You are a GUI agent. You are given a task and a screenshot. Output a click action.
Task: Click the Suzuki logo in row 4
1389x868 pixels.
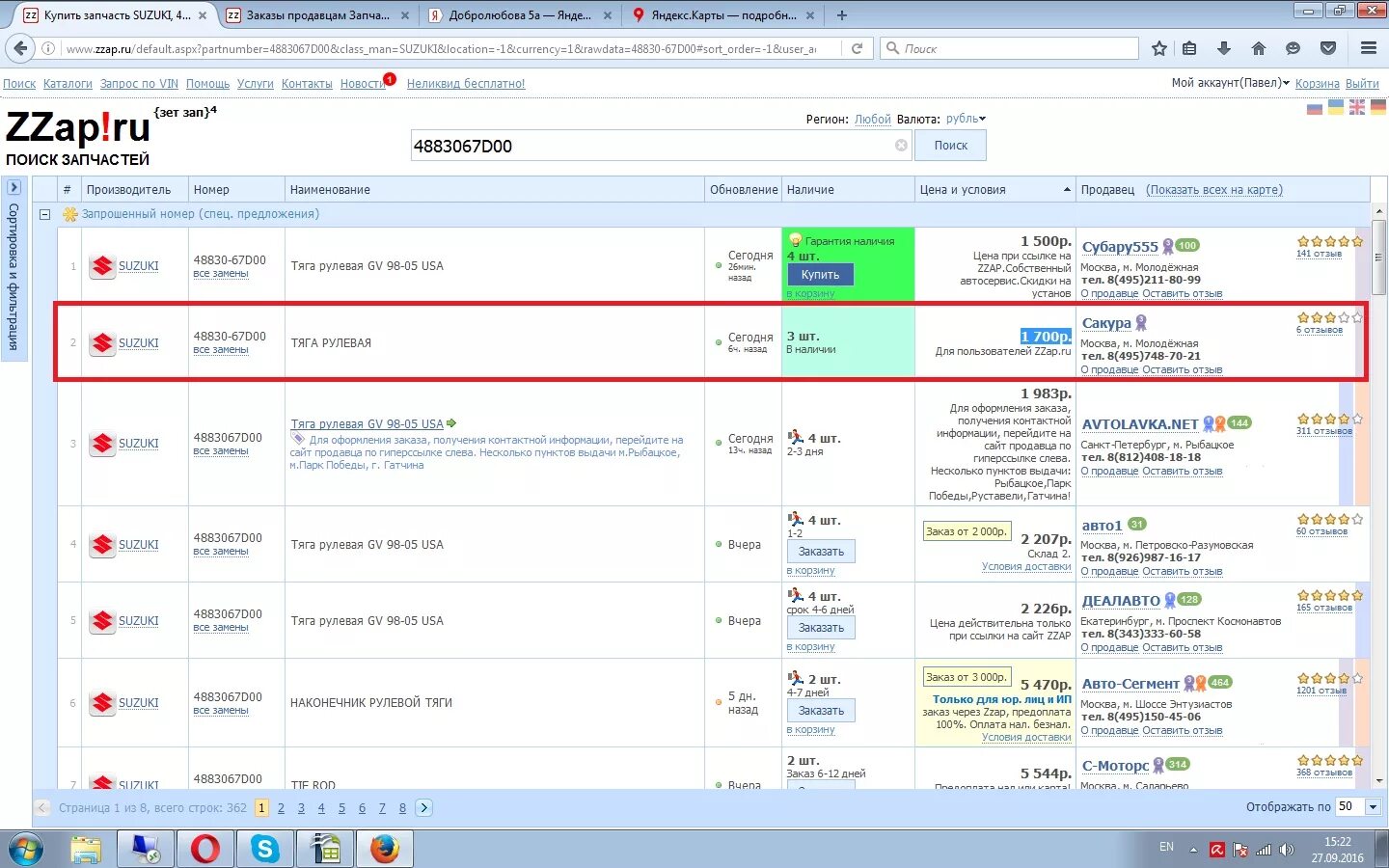pos(103,545)
